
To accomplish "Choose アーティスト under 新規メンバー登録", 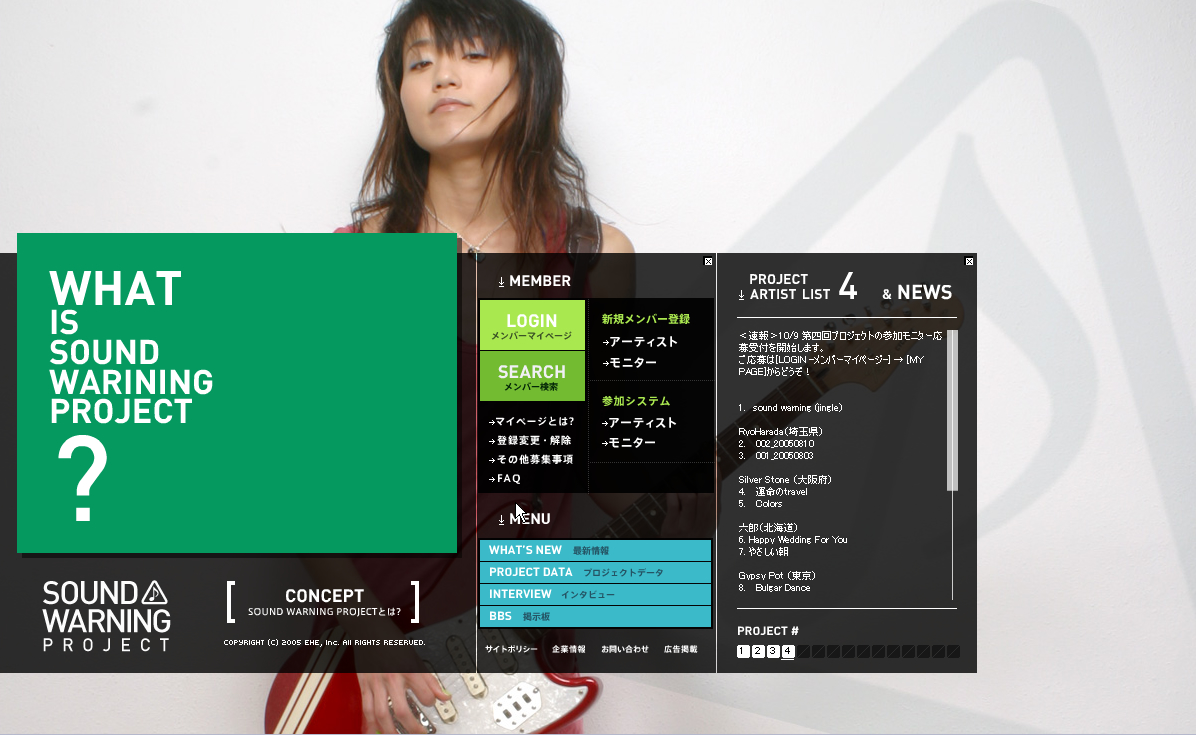I will 640,342.
